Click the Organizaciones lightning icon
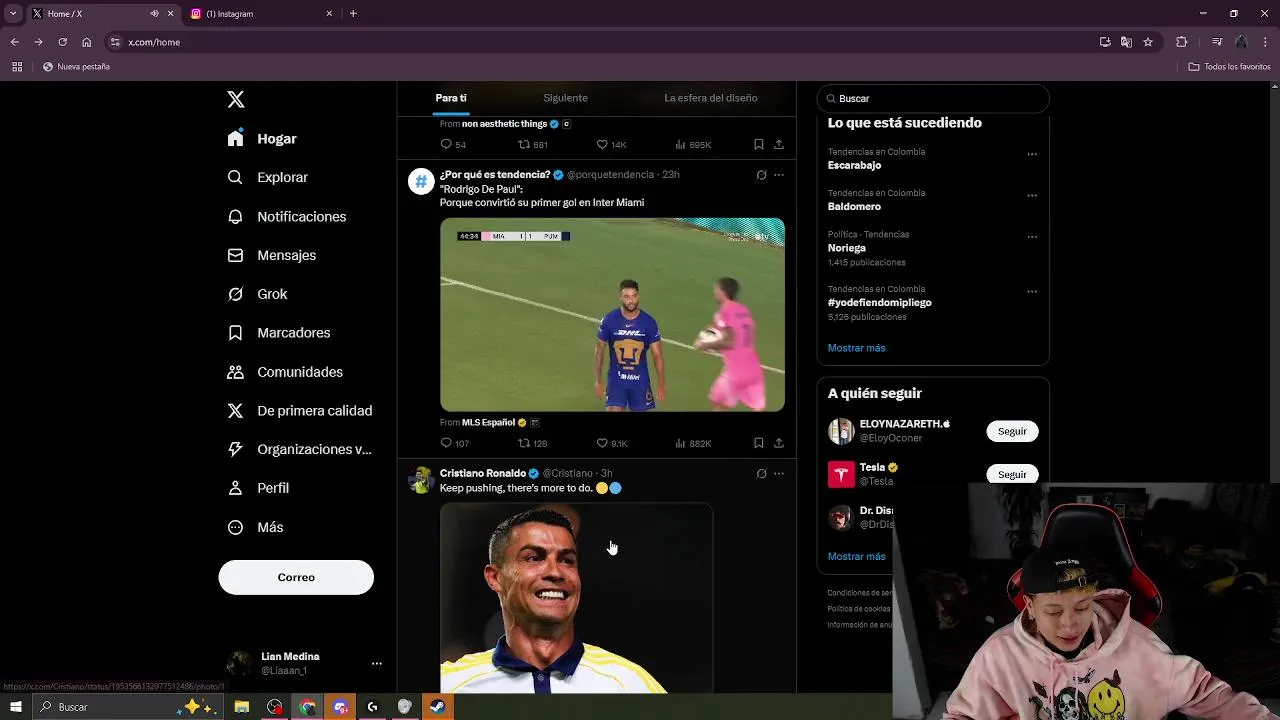Image resolution: width=1280 pixels, height=720 pixels. pyautogui.click(x=235, y=449)
